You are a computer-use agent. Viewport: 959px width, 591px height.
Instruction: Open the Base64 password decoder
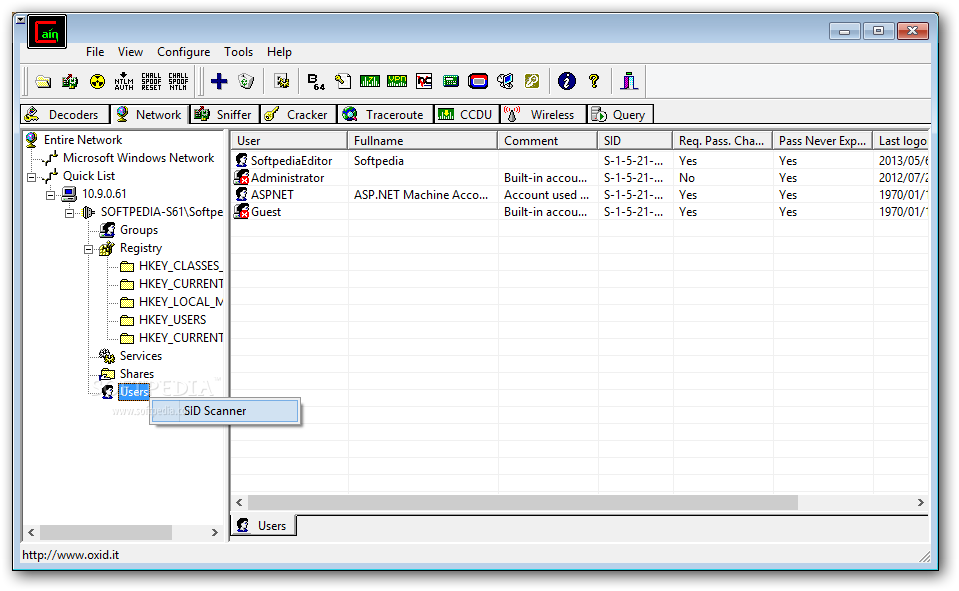(x=316, y=81)
